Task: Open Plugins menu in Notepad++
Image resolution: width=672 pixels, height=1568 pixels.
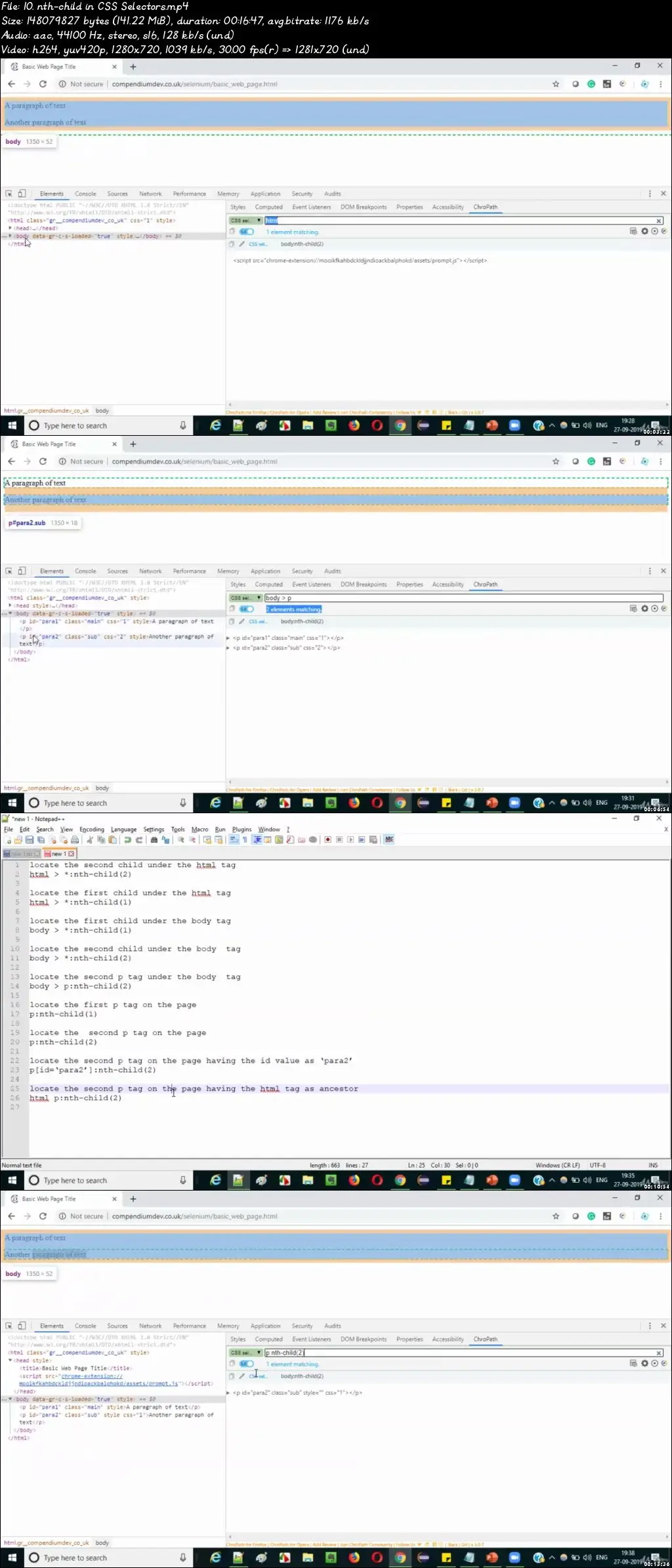Action: (241, 830)
